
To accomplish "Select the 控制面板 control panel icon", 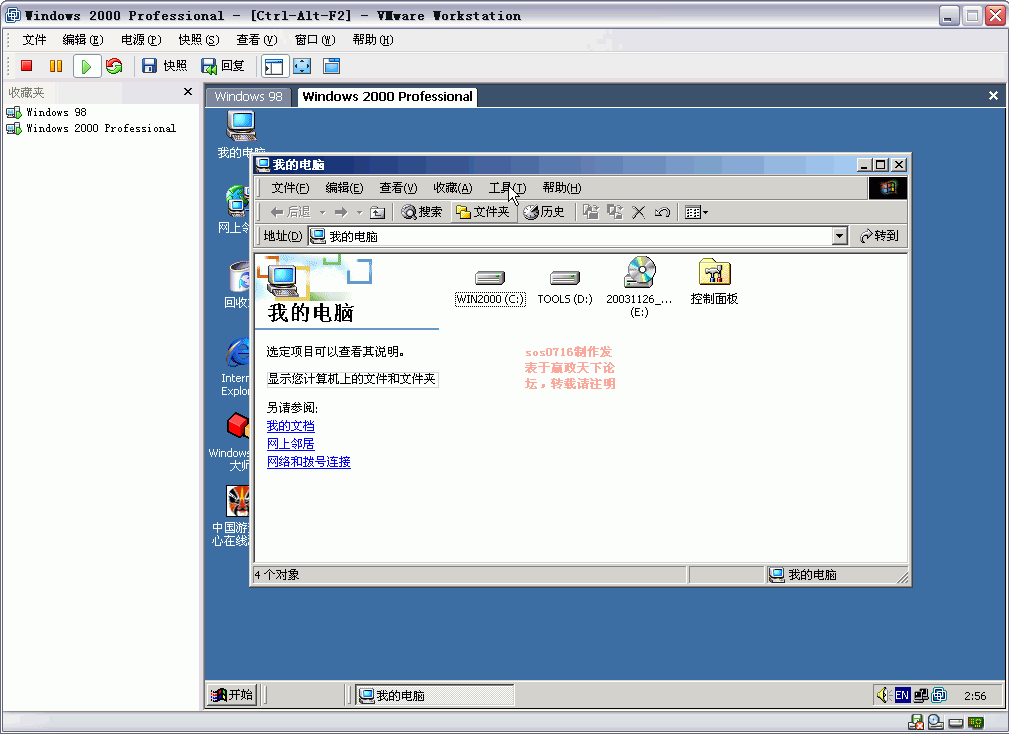I will [714, 282].
